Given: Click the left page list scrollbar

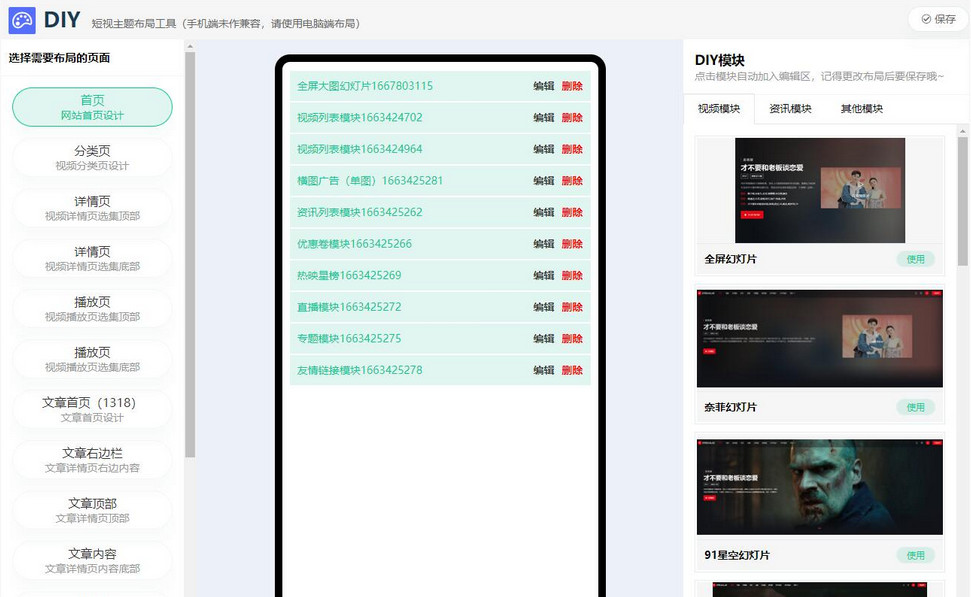Looking at the screenshot, I should tap(190, 255).
